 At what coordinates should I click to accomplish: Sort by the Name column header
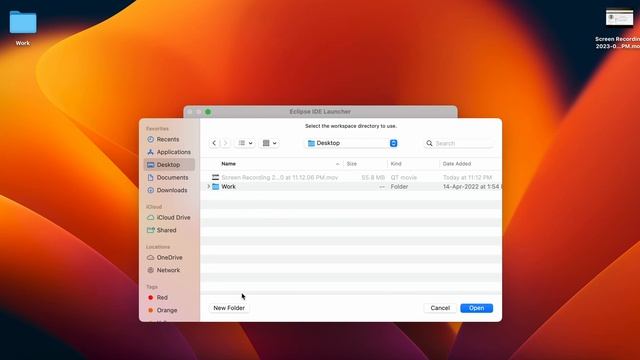tap(229, 164)
